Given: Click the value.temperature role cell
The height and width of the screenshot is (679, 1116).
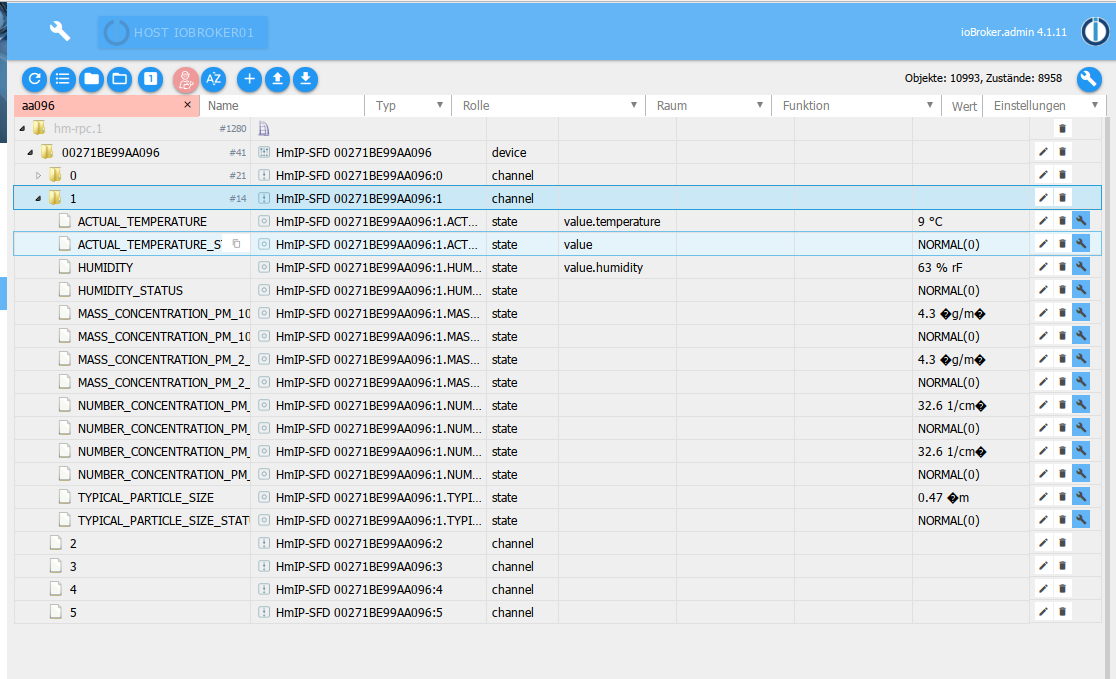Looking at the screenshot, I should click(612, 221).
